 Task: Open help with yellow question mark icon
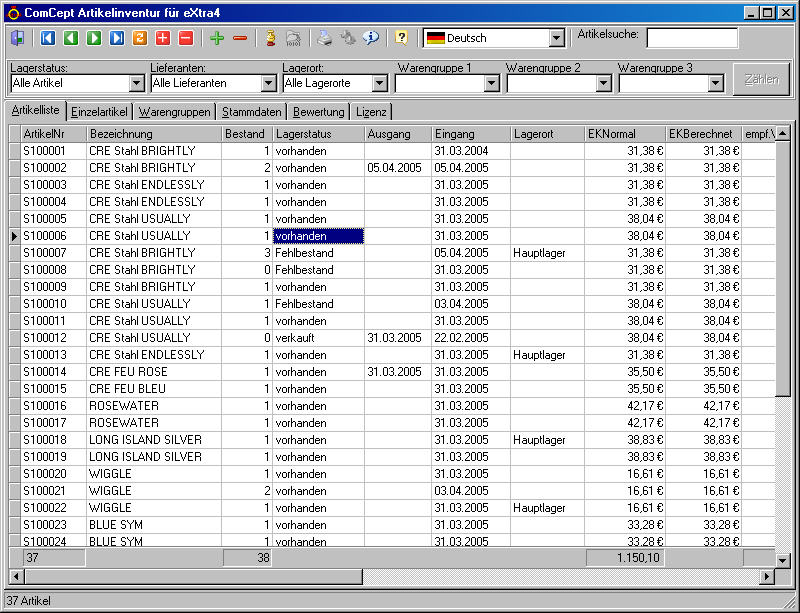tap(401, 38)
